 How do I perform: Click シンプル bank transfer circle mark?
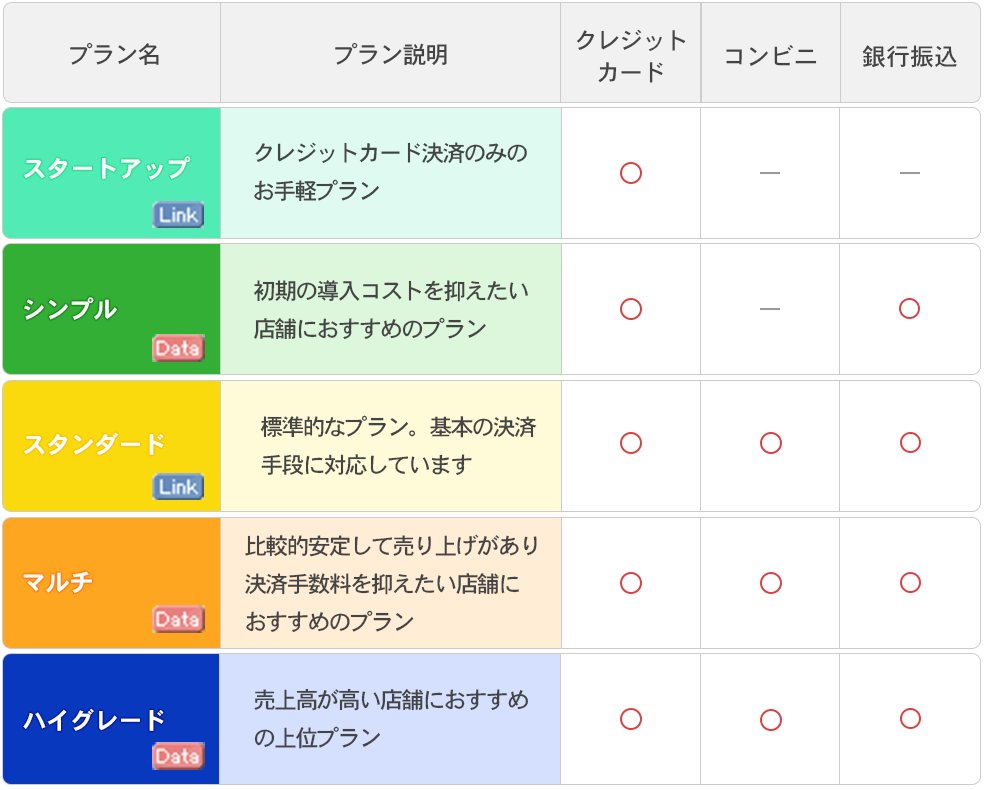[909, 308]
